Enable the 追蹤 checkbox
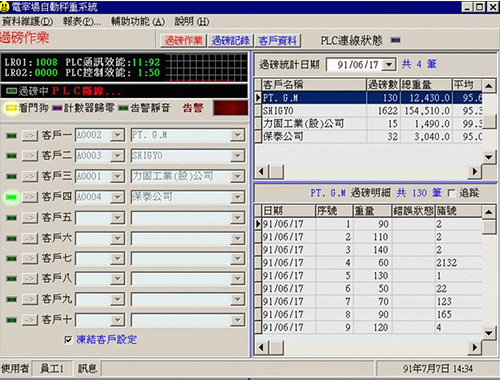 point(451,193)
